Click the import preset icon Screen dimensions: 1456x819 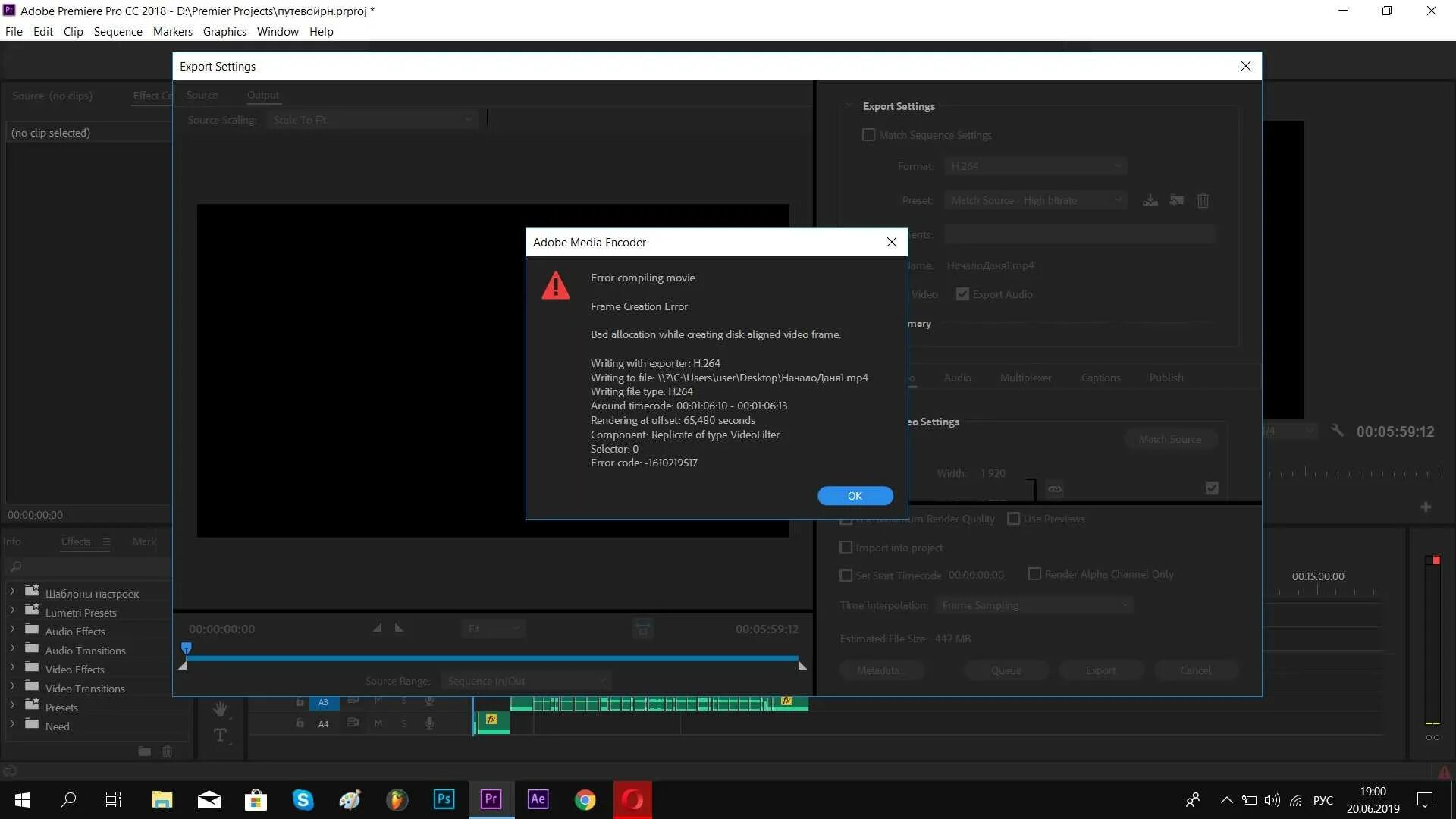[x=1176, y=200]
